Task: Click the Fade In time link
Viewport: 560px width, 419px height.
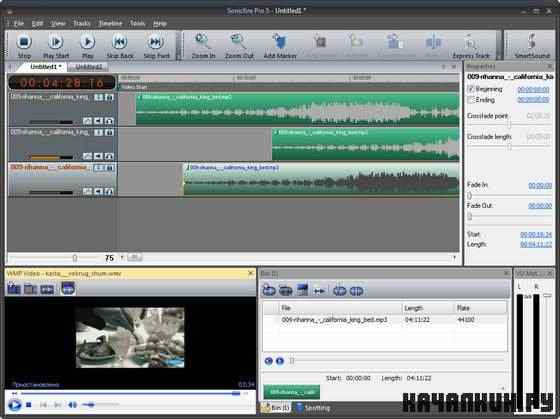Action: [x=540, y=185]
